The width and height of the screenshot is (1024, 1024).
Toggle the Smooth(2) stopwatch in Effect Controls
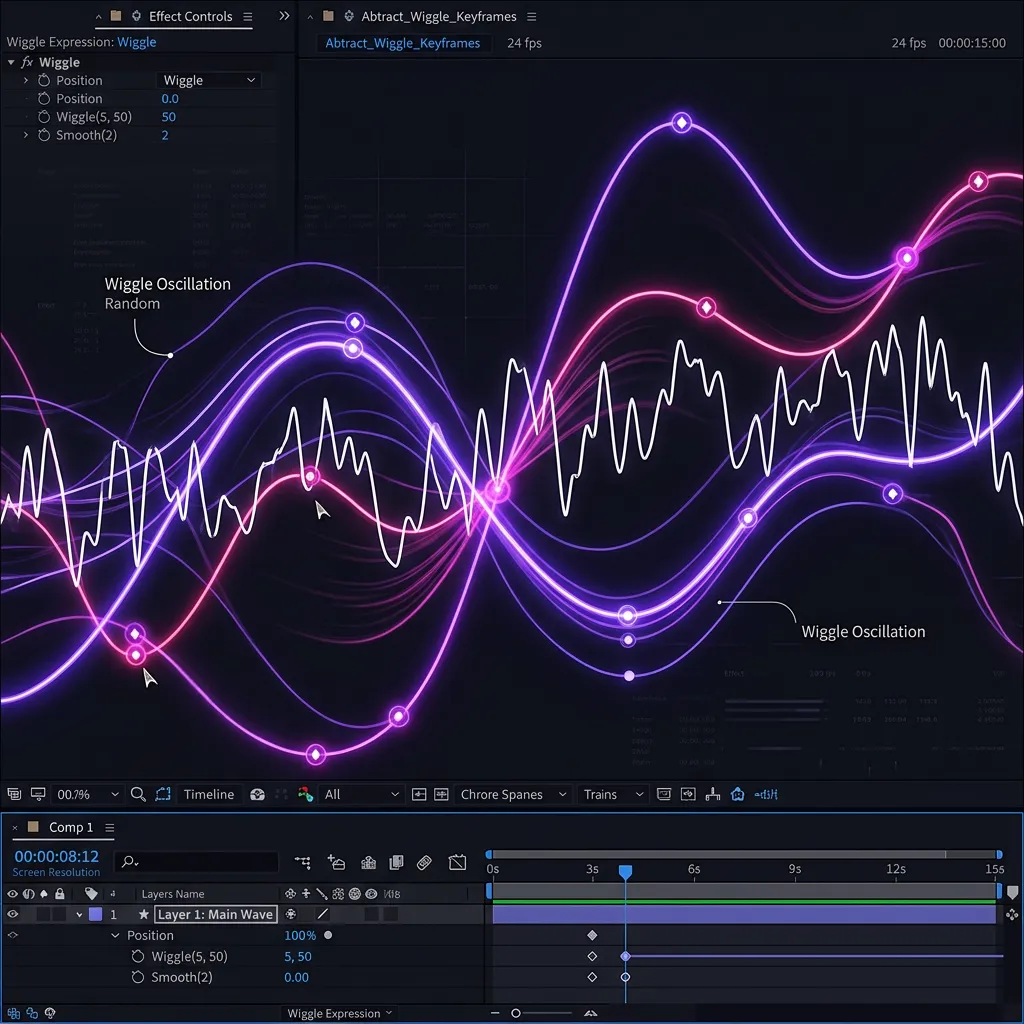coord(44,135)
